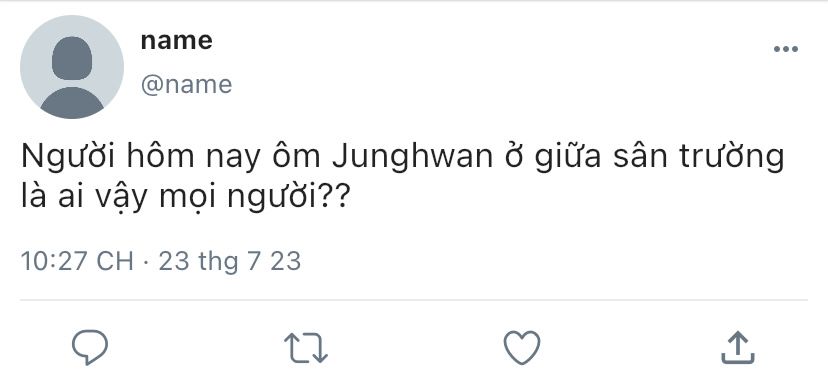Retweet the post using the arrows icon
Image resolution: width=828 pixels, height=390 pixels.
(306, 348)
